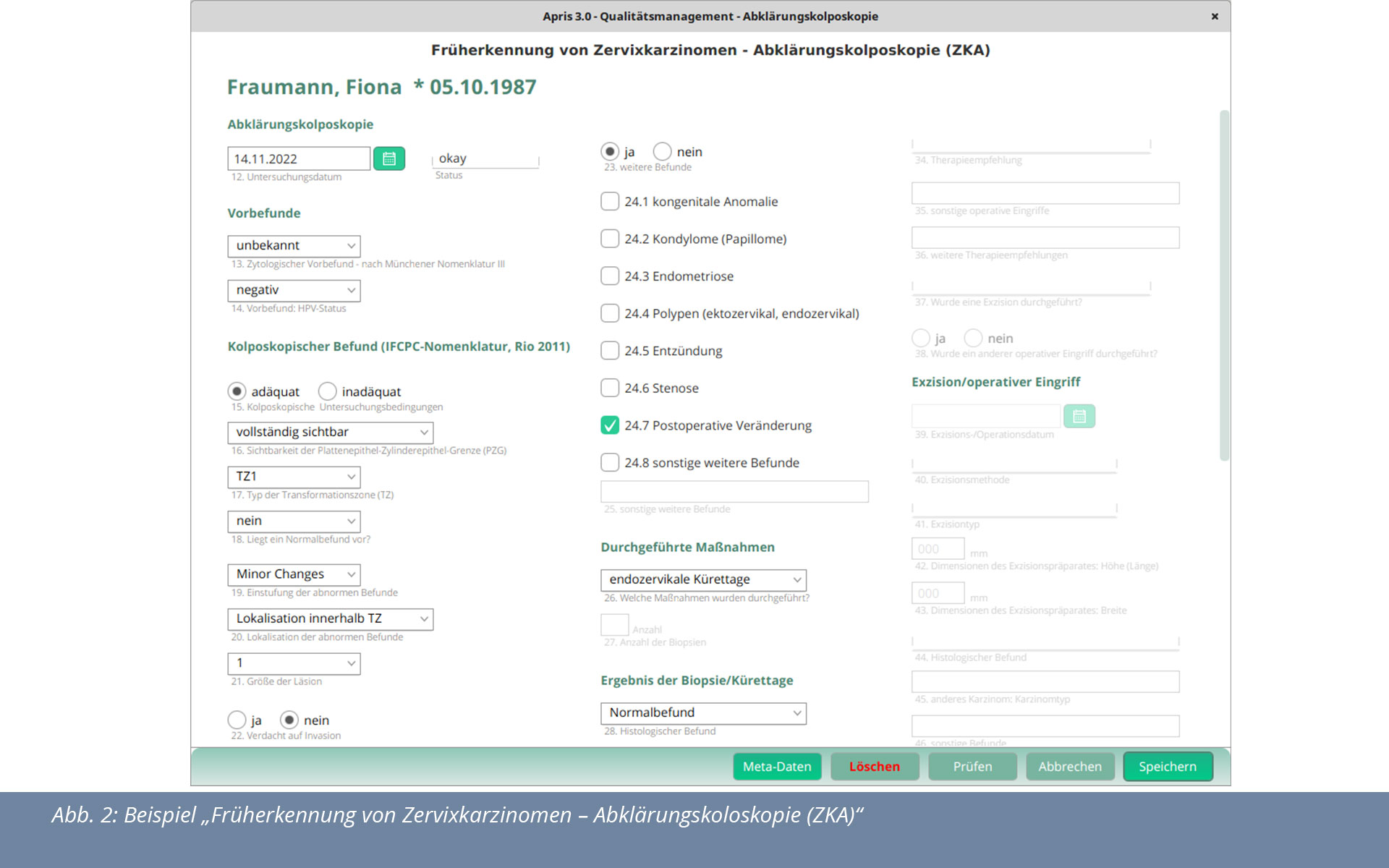Image resolution: width=1389 pixels, height=868 pixels.
Task: Tick 24.6 Stenose checkbox
Action: (610, 388)
